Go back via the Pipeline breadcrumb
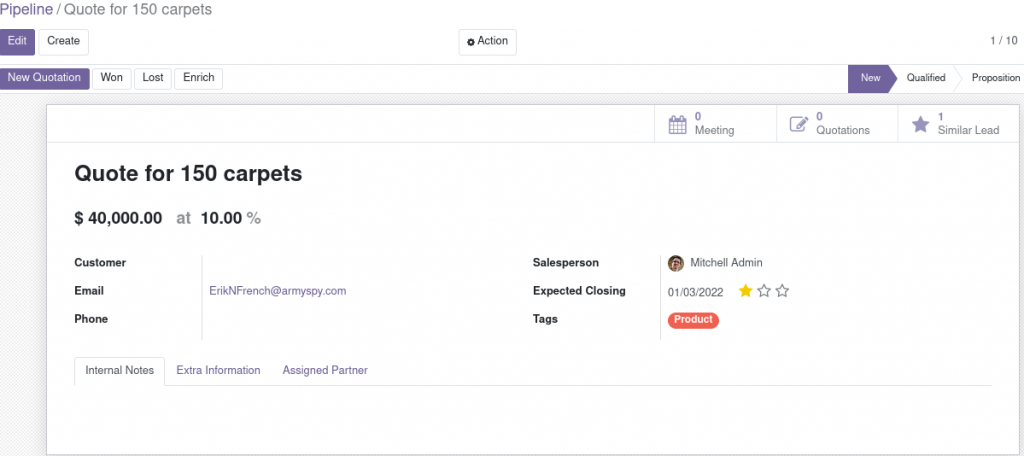 [x=26, y=10]
